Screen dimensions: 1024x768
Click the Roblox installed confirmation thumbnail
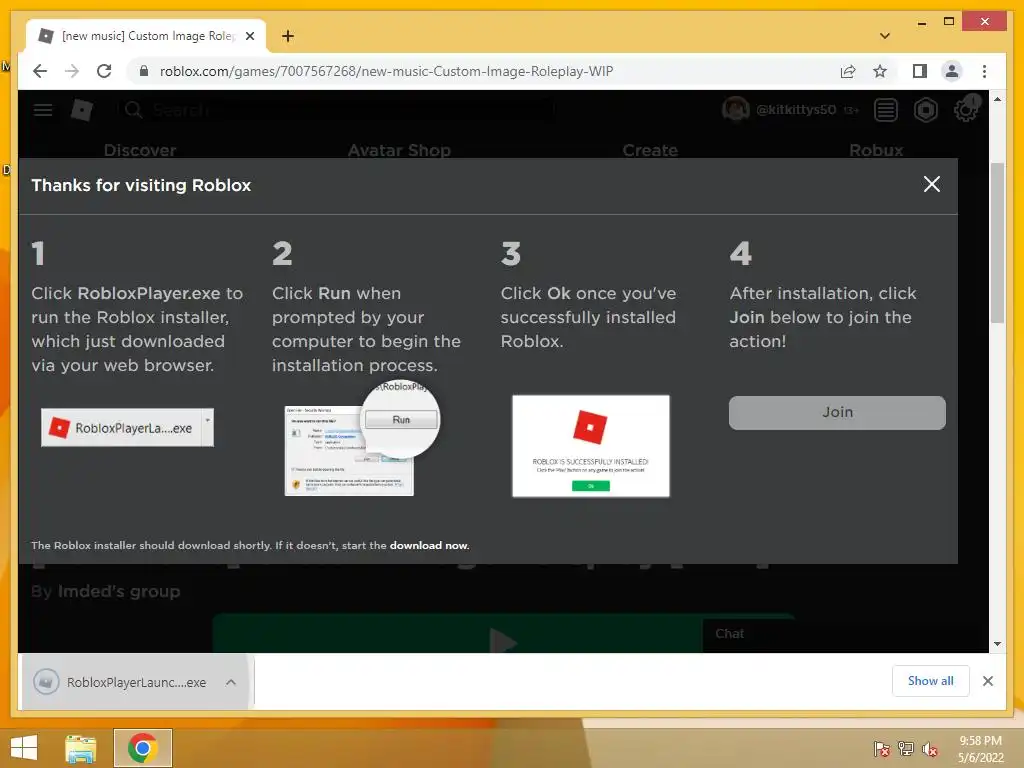coord(590,446)
